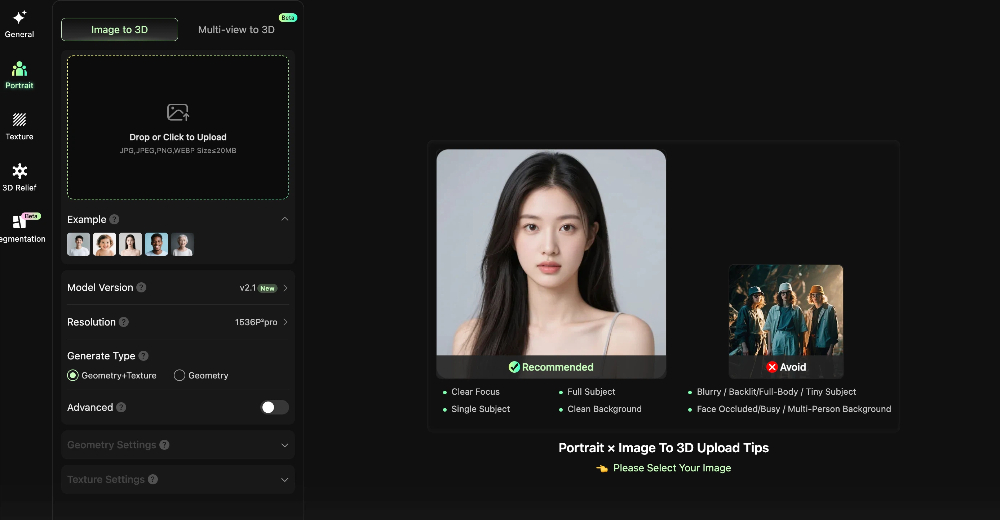Show help info icon beside Model Version
The width and height of the screenshot is (1000, 520).
point(141,288)
